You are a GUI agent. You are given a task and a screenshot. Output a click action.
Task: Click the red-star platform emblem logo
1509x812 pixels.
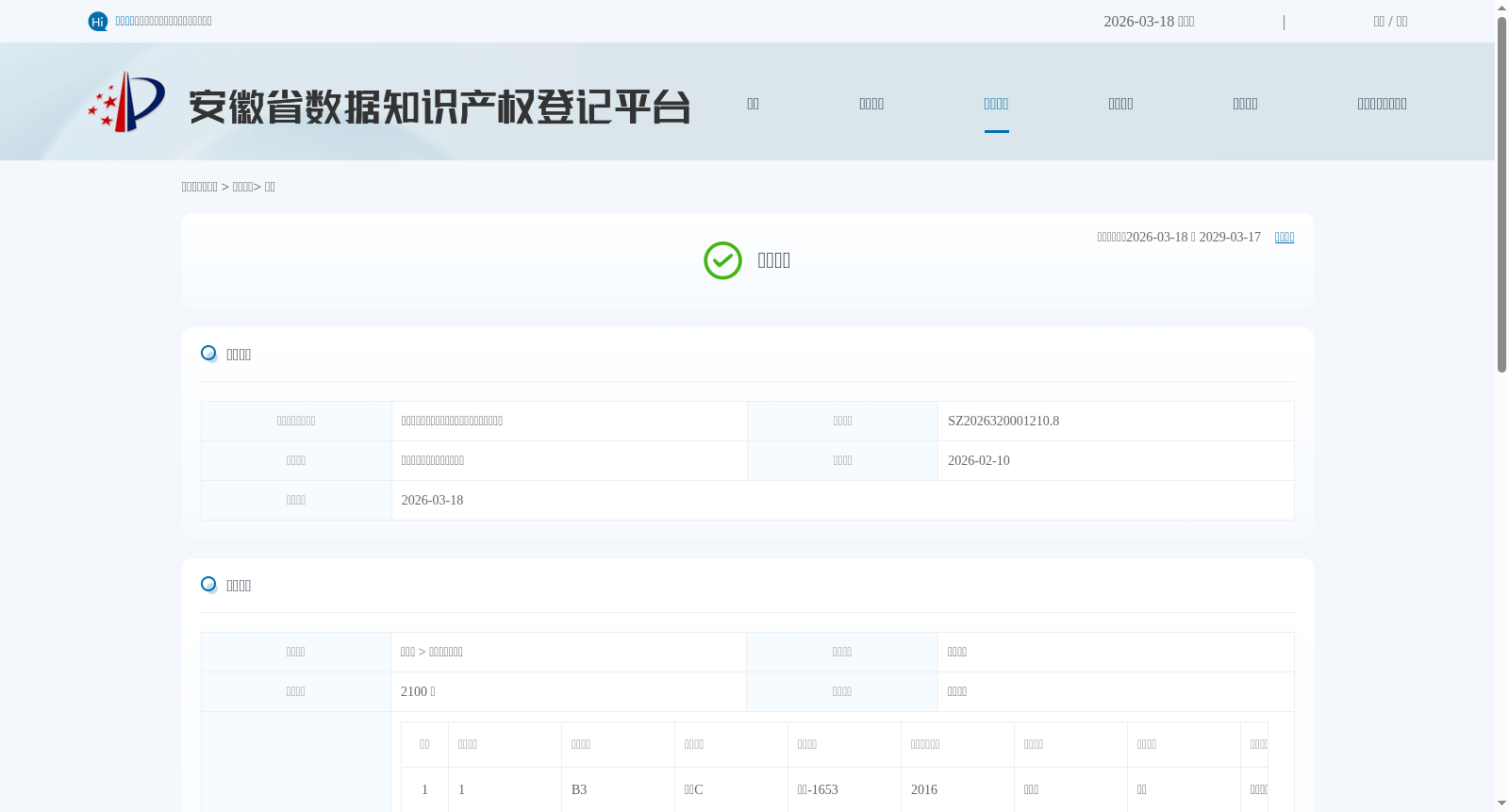click(126, 102)
